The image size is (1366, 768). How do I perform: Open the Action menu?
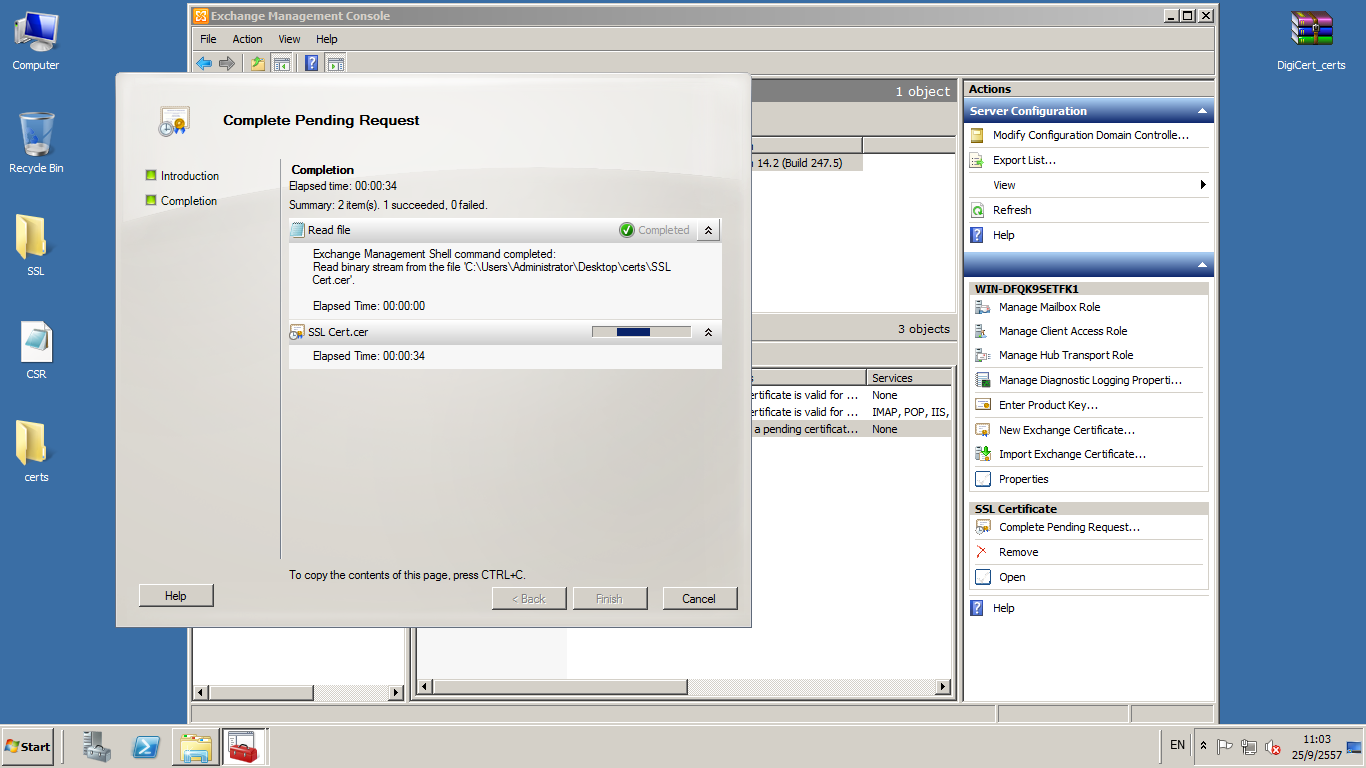tap(247, 39)
